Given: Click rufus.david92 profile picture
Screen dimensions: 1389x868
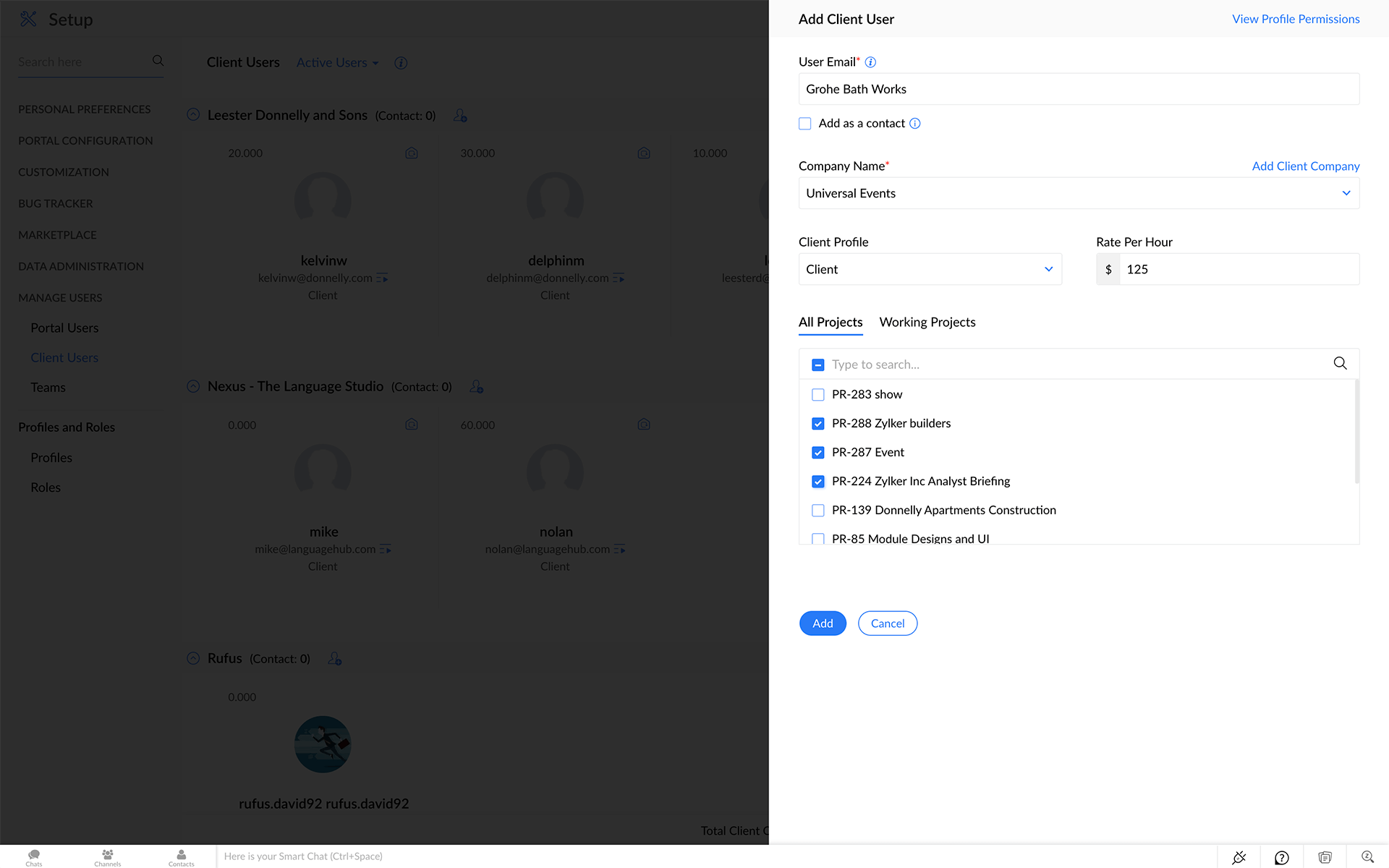Looking at the screenshot, I should pyautogui.click(x=323, y=744).
